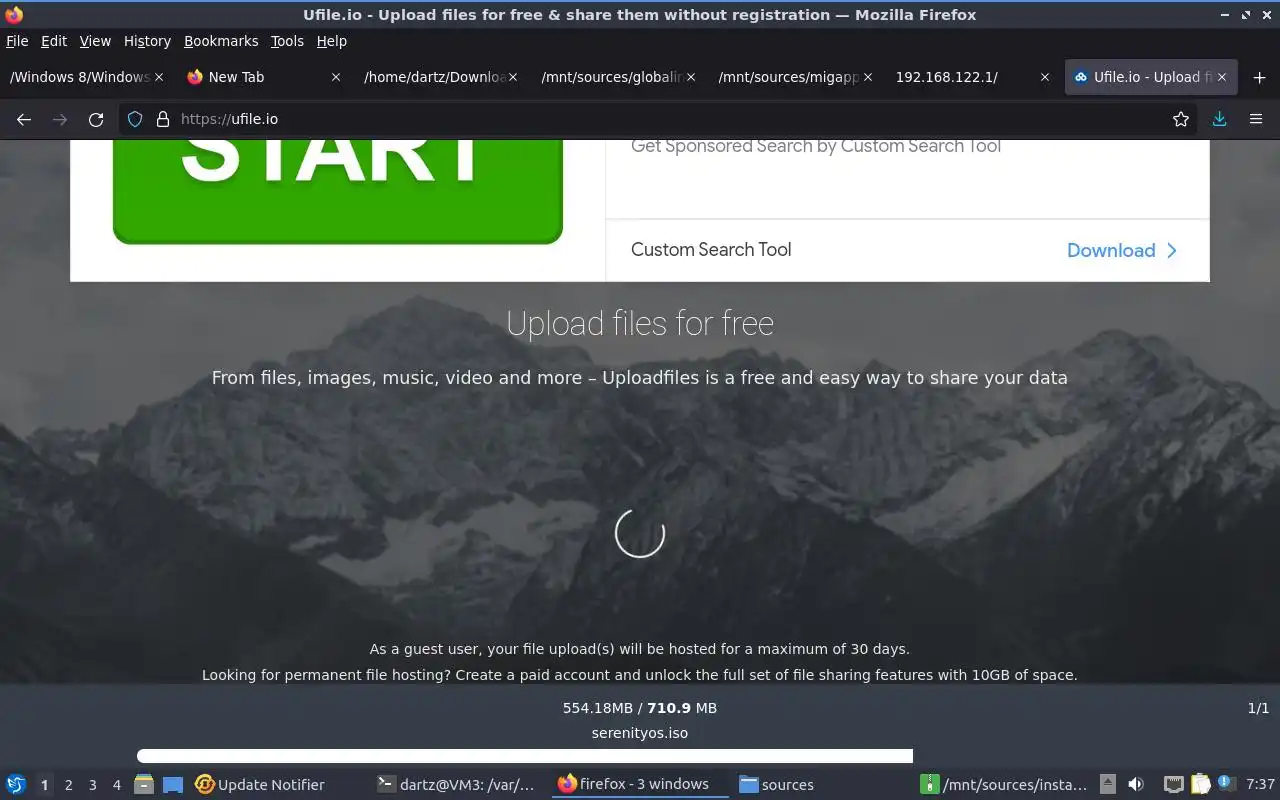The image size is (1280, 800).
Task: Open the Edit menu
Action: 54,41
